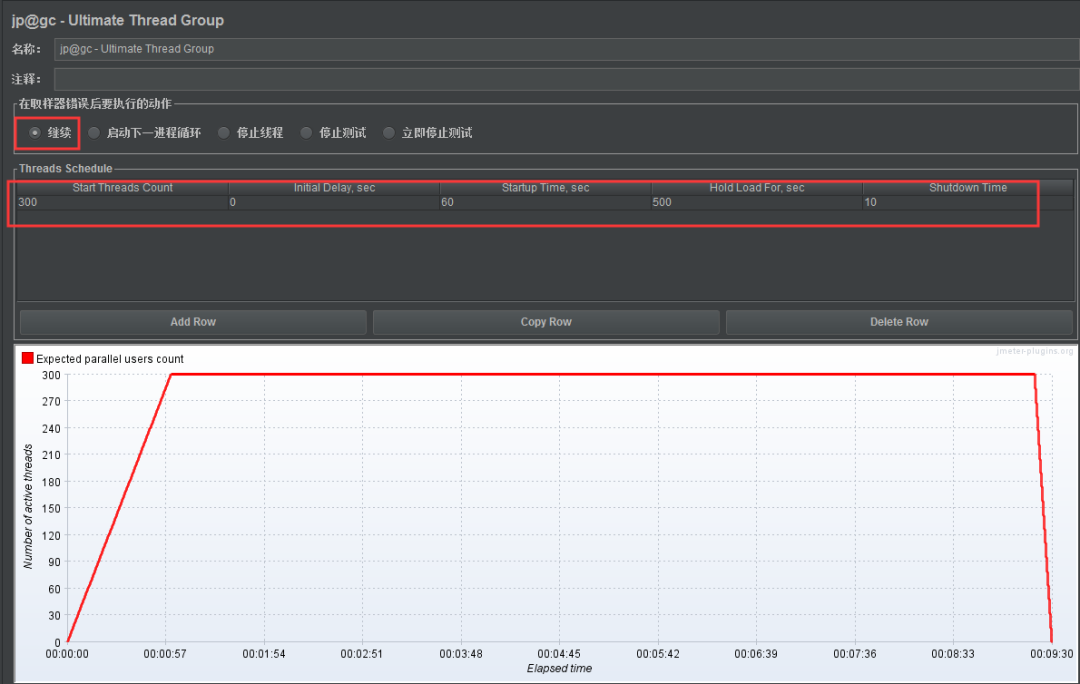1080x684 pixels.
Task: Click the 名称 name input field
Action: tap(566, 49)
